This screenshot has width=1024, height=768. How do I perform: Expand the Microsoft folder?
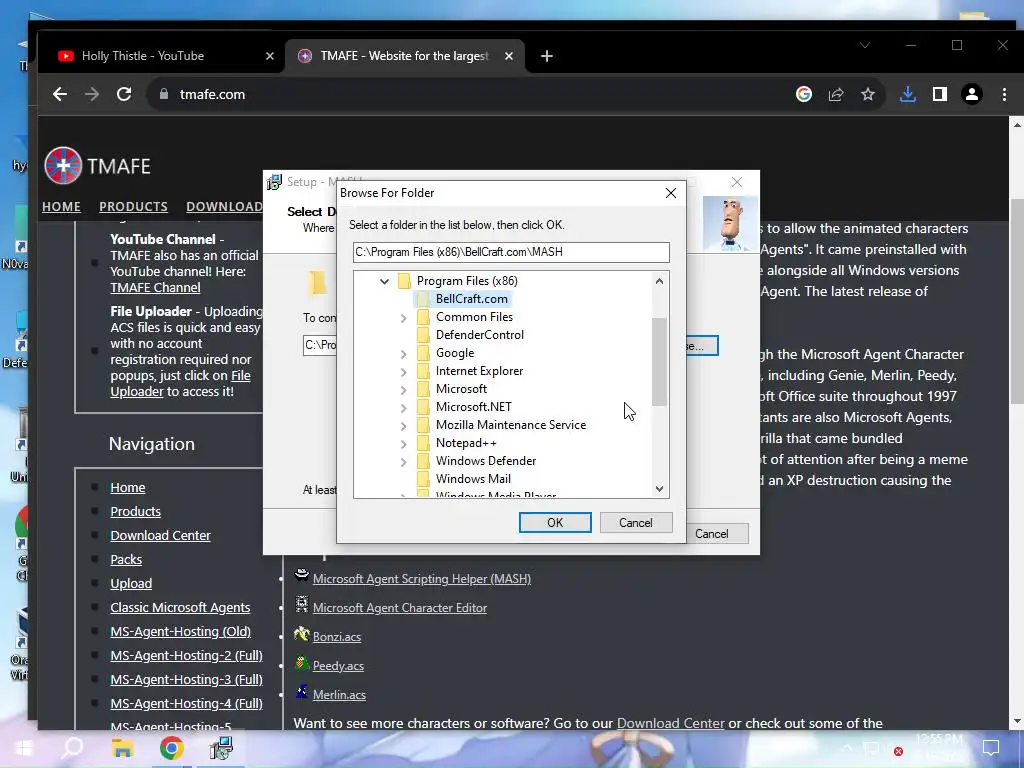click(404, 389)
